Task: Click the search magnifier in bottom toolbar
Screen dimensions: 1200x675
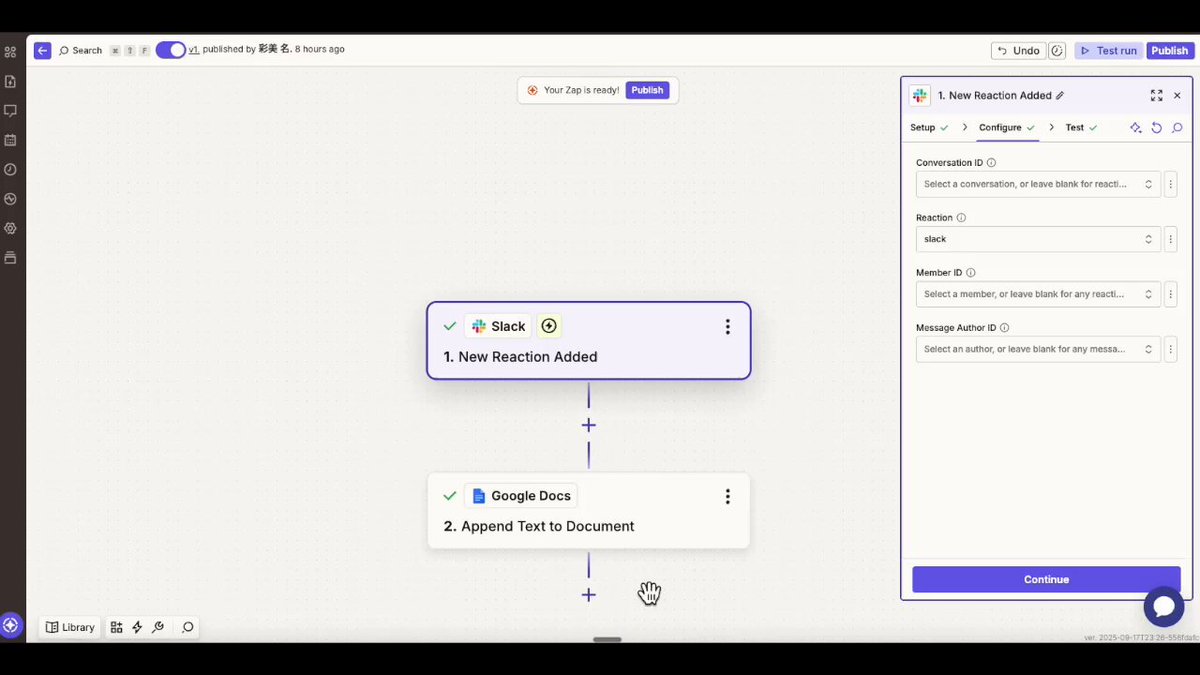Action: pos(187,628)
